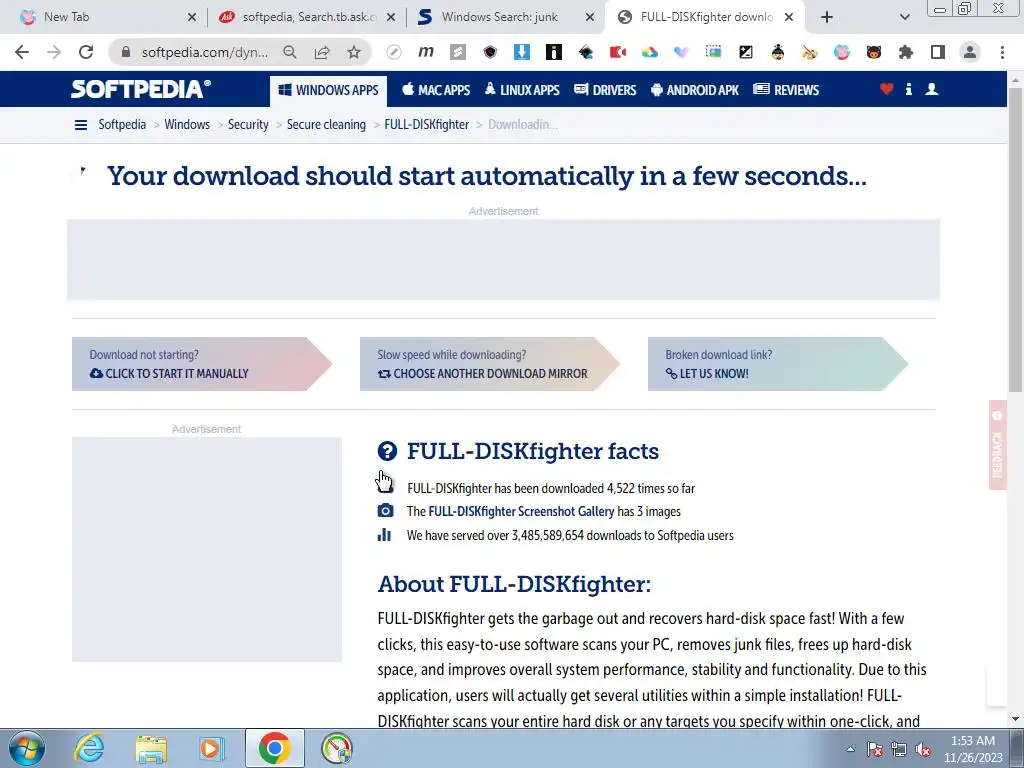This screenshot has height=768, width=1024.
Task: Click the taskbar clock showing 1:53 AM
Action: click(972, 749)
